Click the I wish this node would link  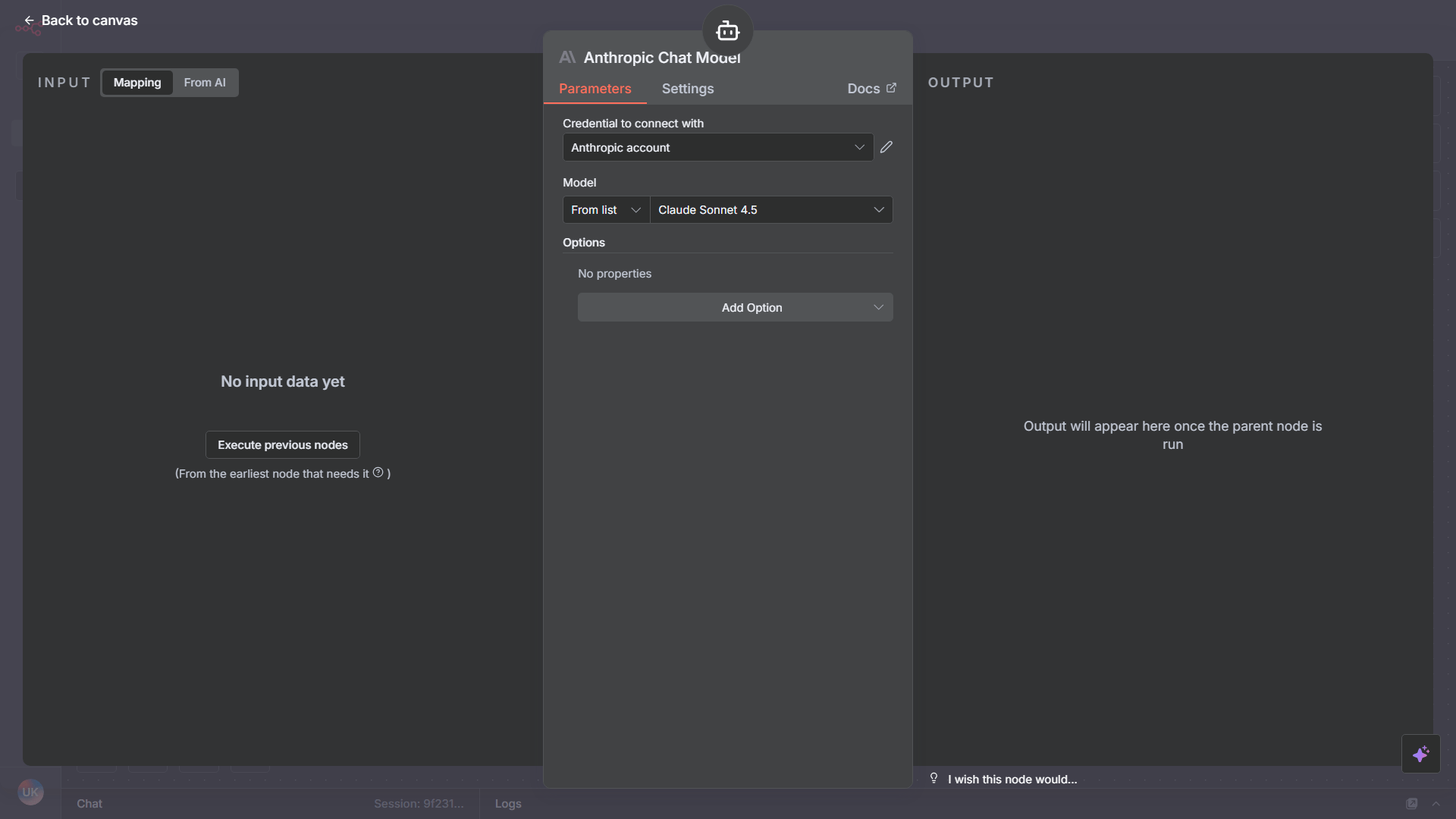coord(1012,779)
